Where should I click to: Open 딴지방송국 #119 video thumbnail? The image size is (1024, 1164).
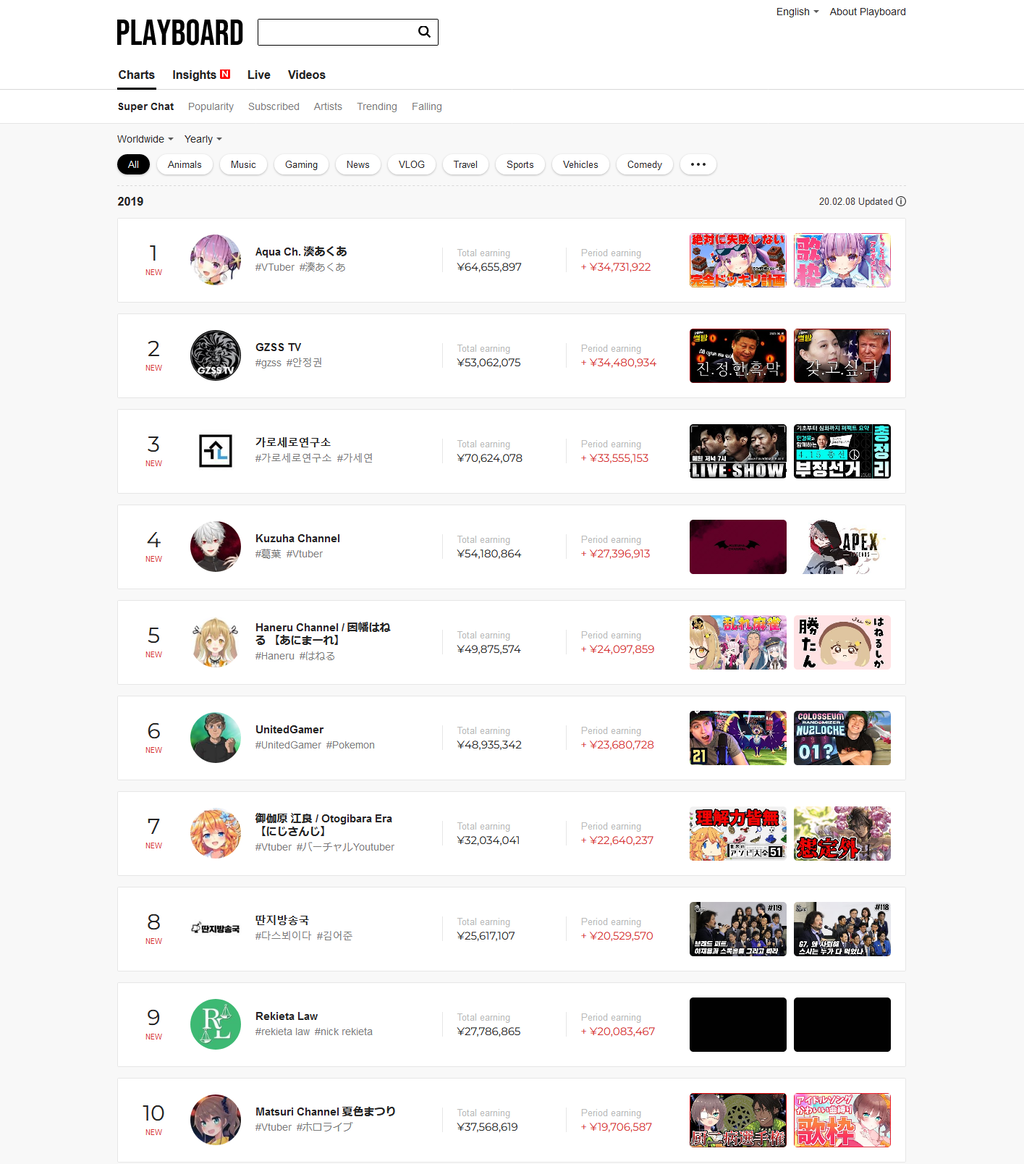click(x=738, y=929)
